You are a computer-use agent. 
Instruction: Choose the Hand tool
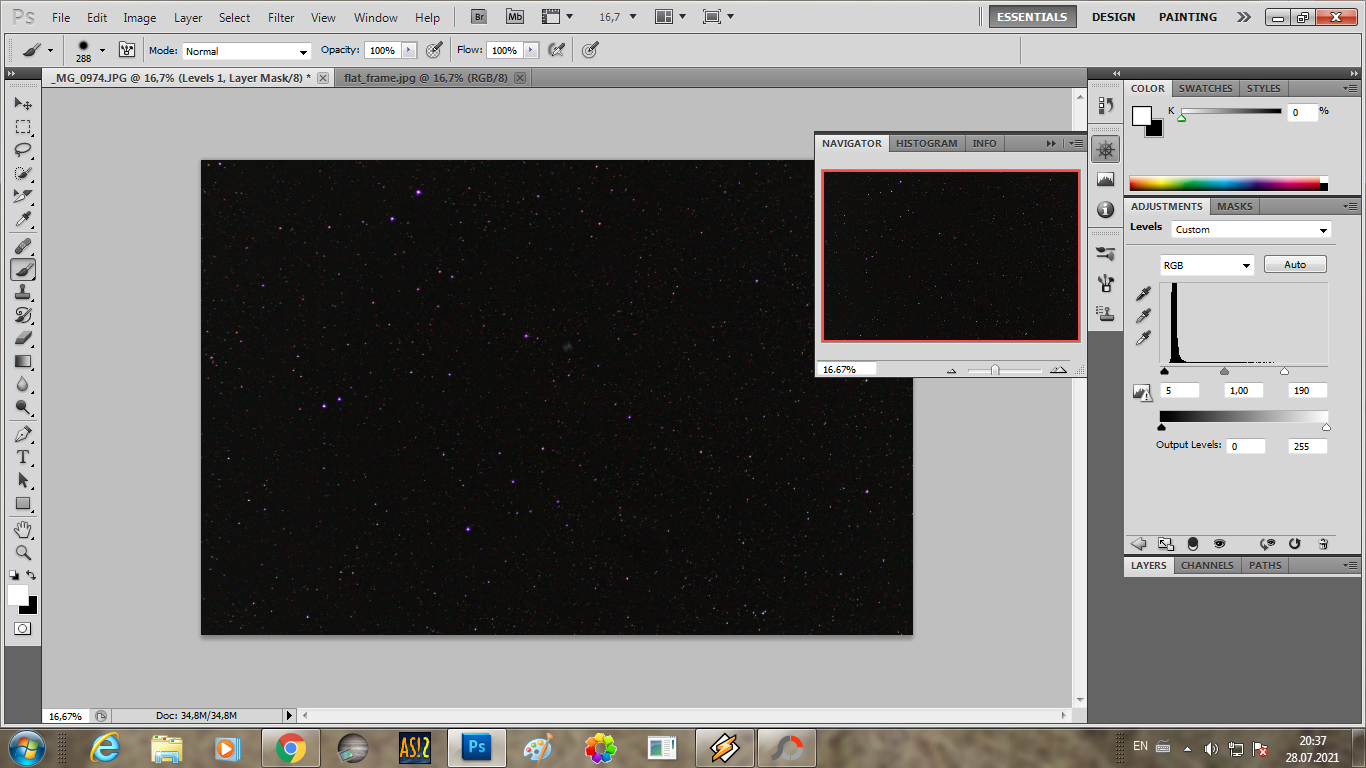pos(22,529)
